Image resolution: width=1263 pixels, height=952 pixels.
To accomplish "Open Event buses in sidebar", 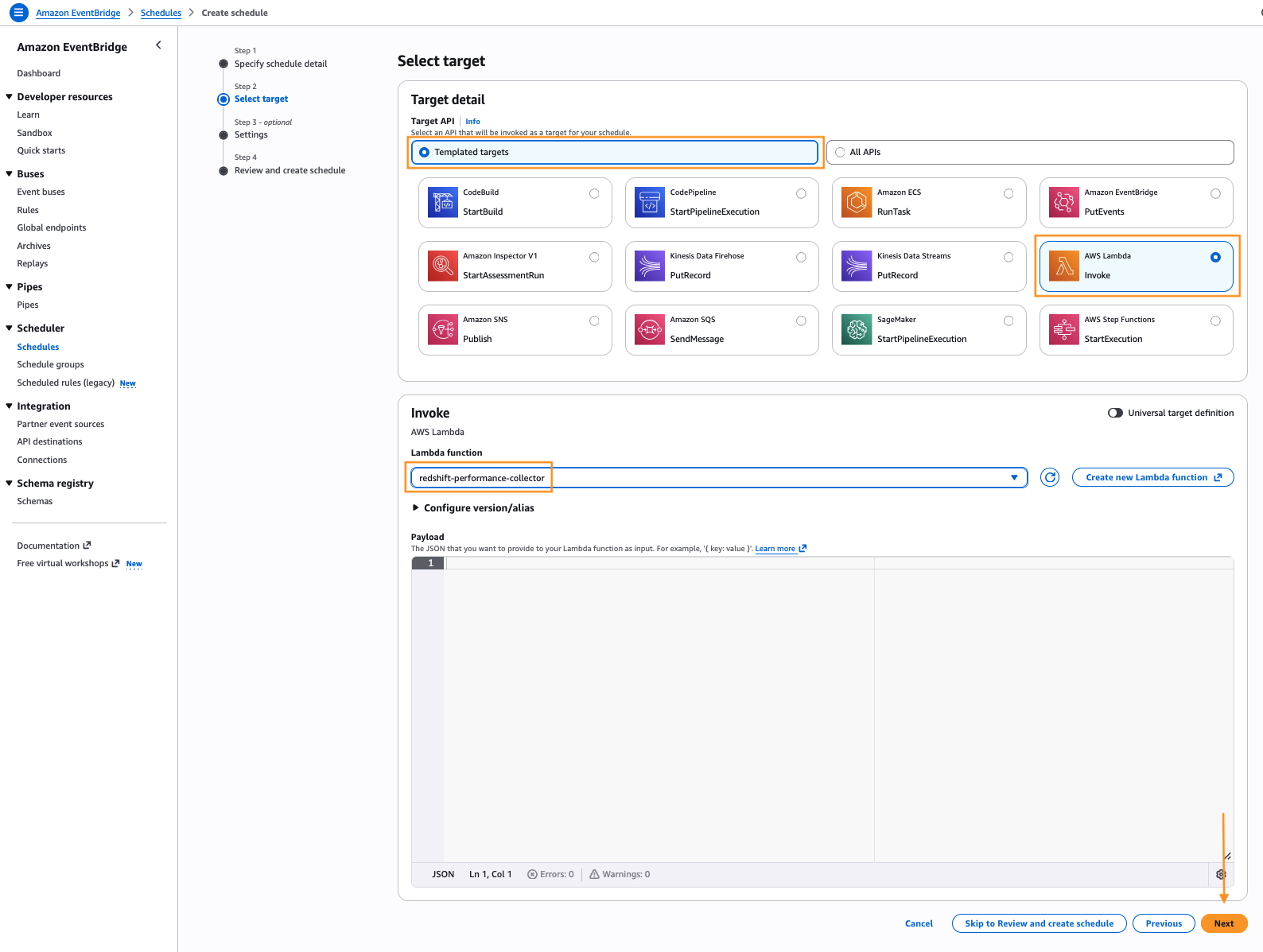I will pos(41,192).
